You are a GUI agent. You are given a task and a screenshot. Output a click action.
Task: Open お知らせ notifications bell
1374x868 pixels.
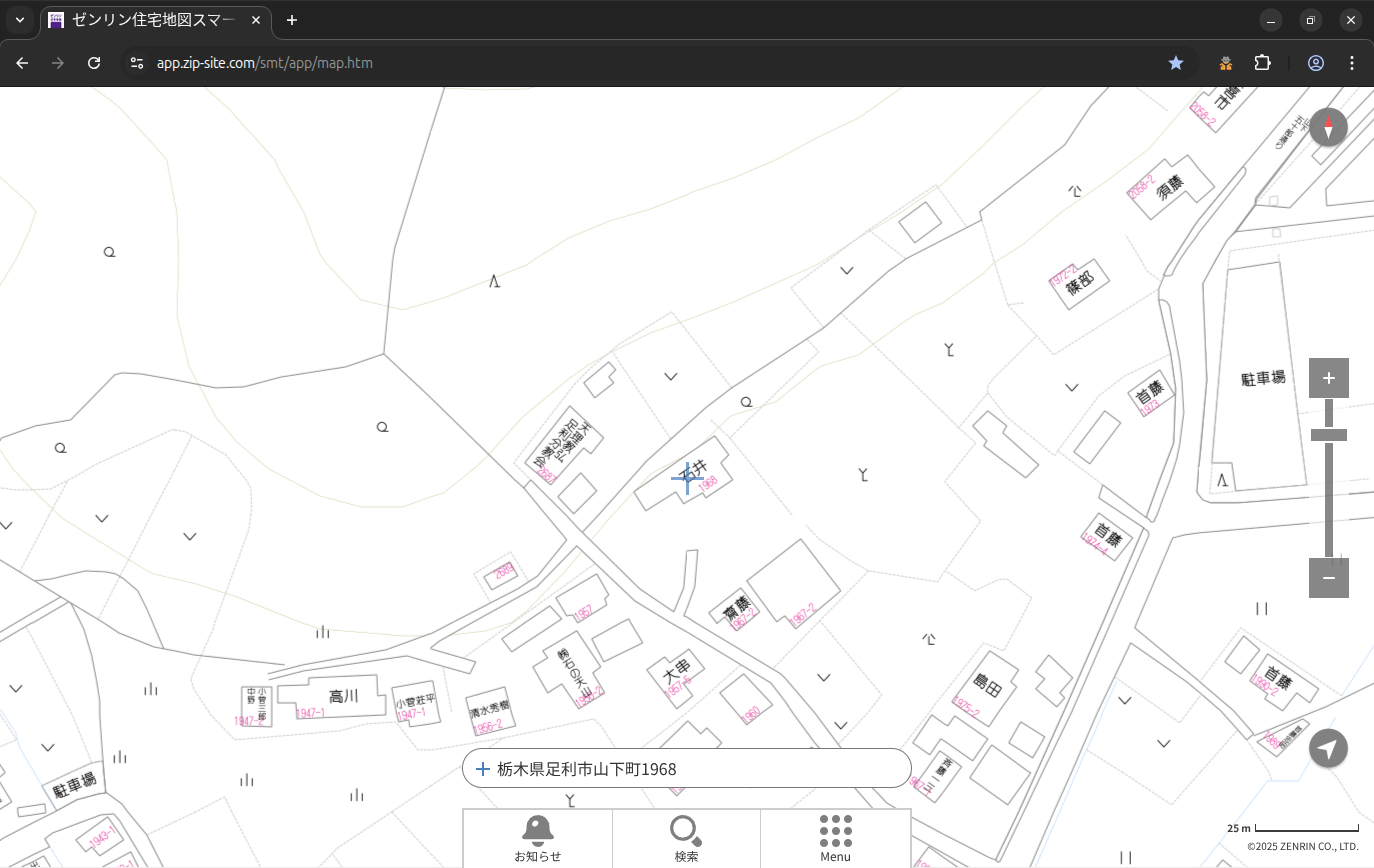pos(537,838)
